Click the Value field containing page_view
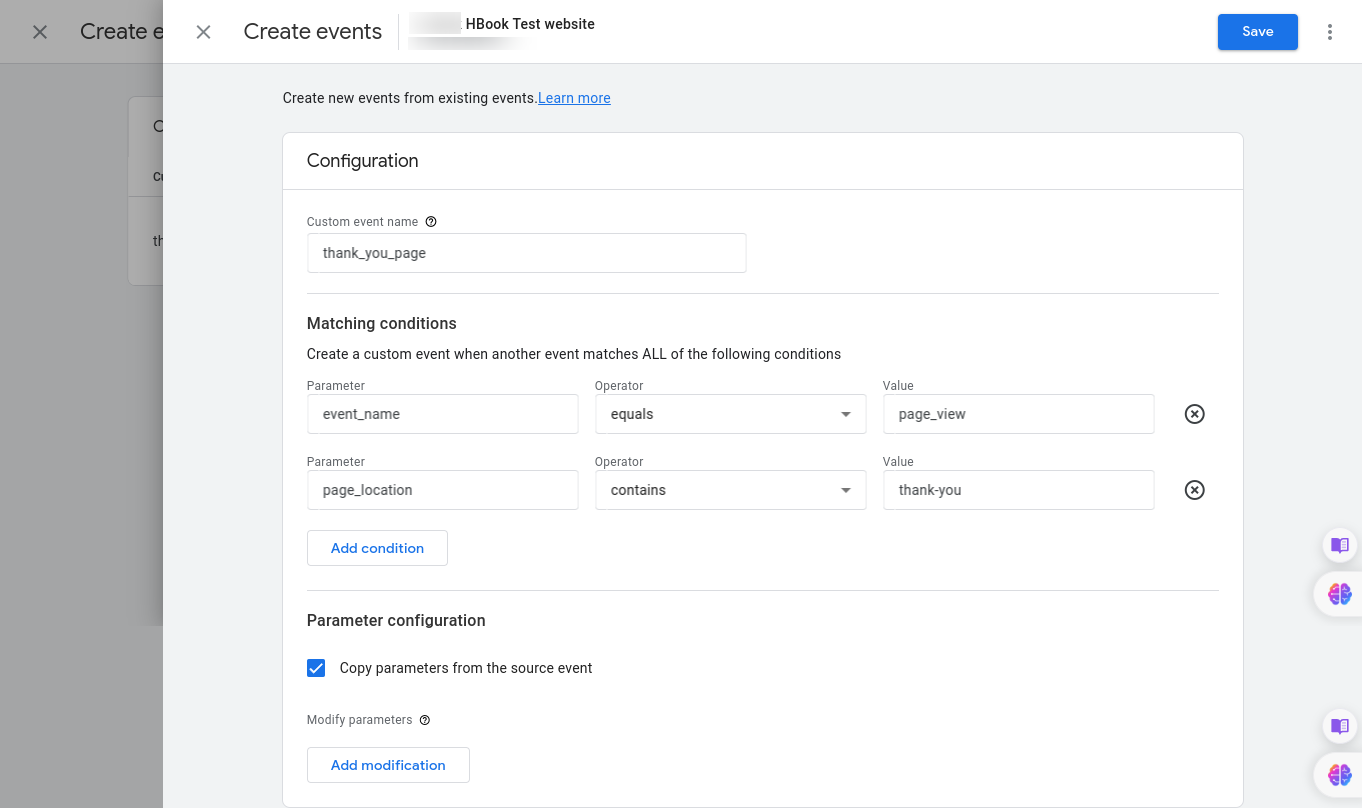 coord(1018,413)
